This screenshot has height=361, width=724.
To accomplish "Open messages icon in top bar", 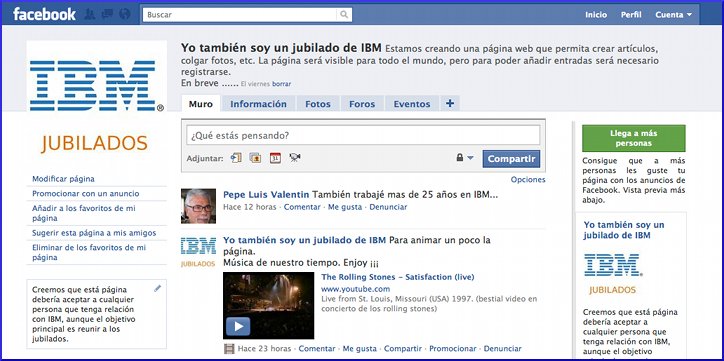I will [x=107, y=14].
